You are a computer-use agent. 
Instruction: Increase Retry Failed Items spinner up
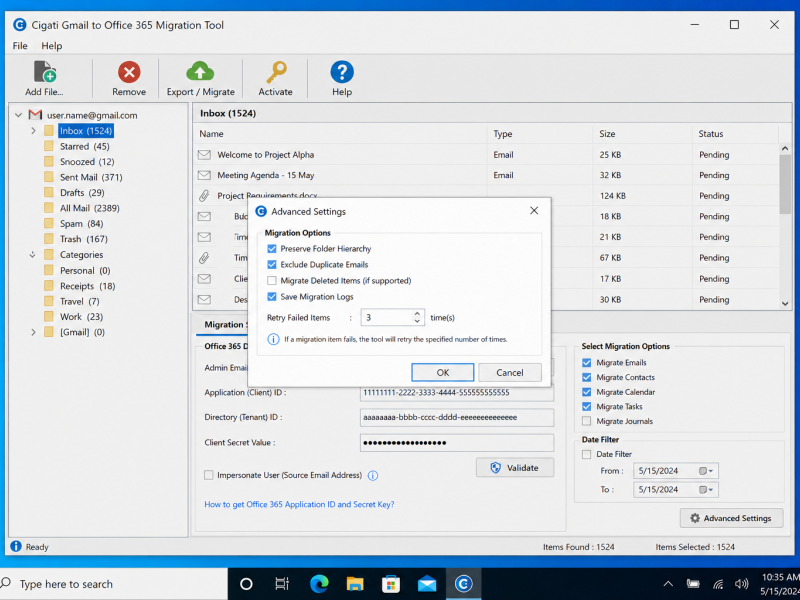[x=417, y=314]
